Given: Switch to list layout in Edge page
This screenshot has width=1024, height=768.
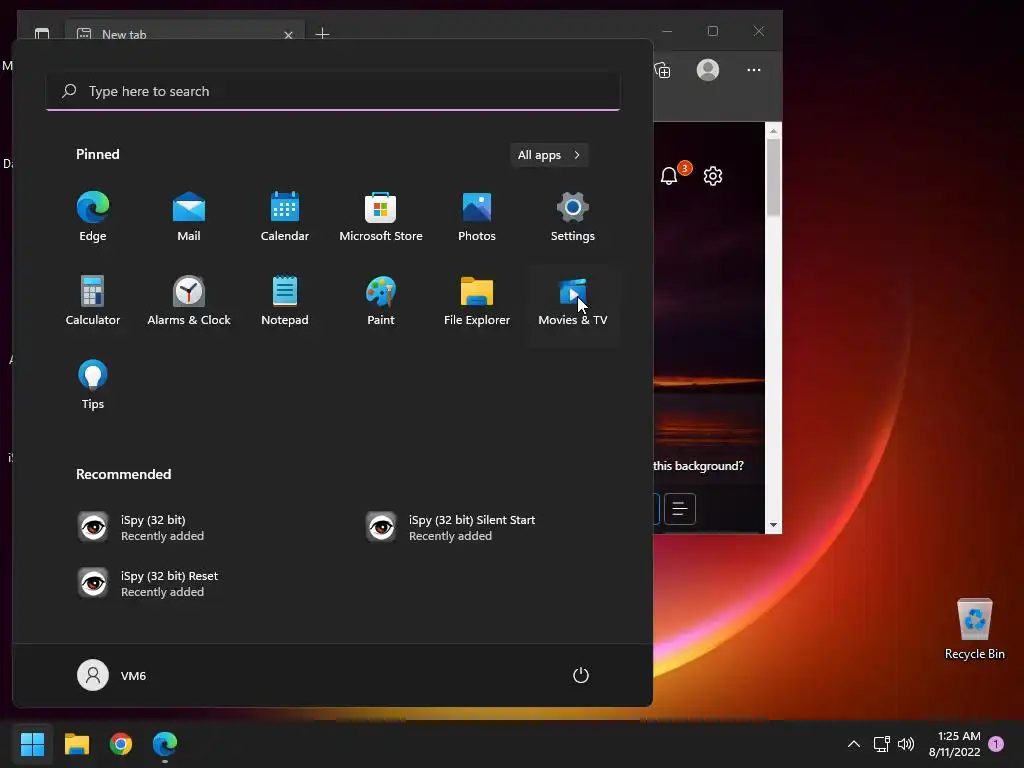Looking at the screenshot, I should point(680,509).
